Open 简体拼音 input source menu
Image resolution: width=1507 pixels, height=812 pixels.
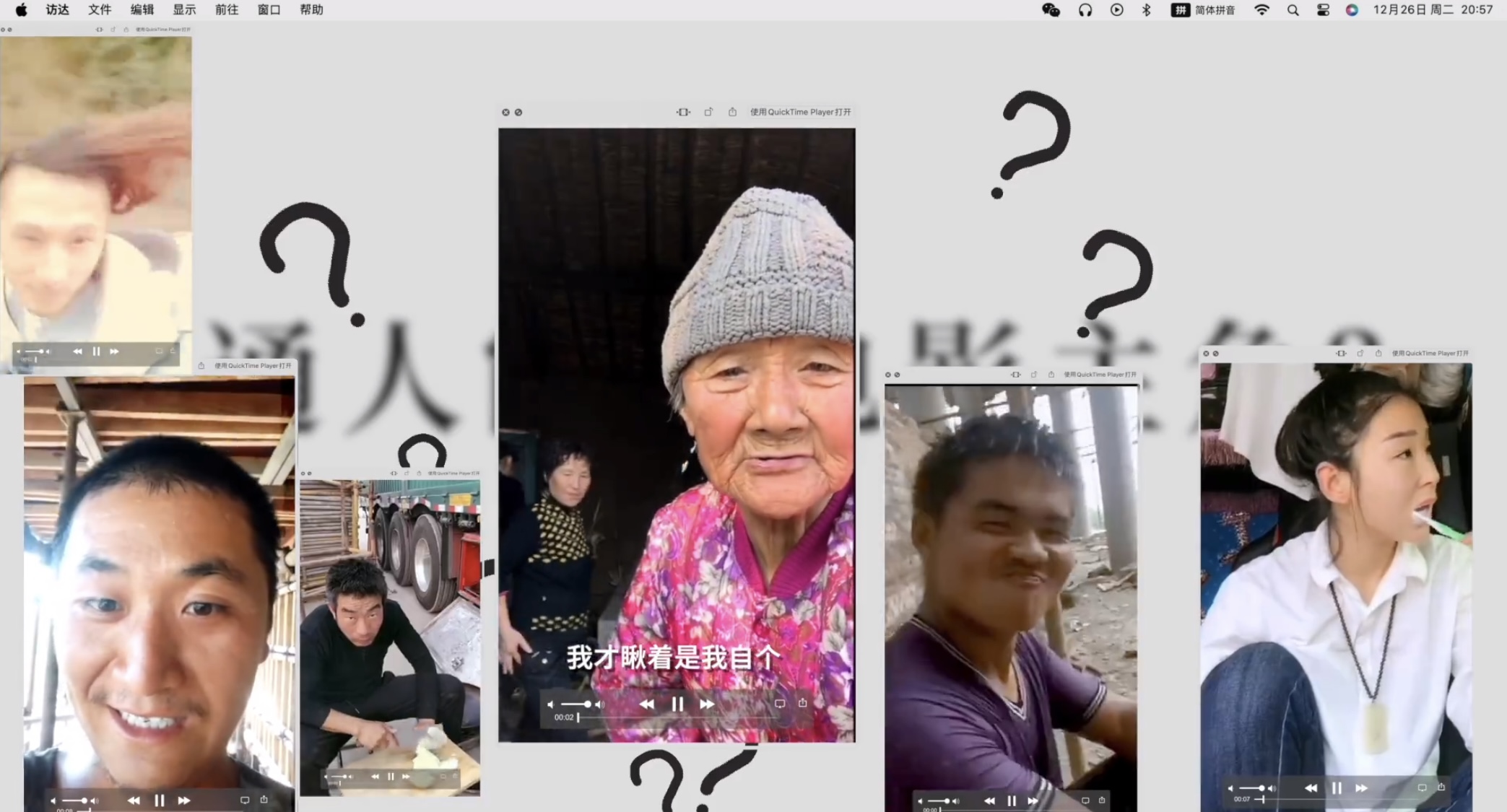(x=1203, y=9)
